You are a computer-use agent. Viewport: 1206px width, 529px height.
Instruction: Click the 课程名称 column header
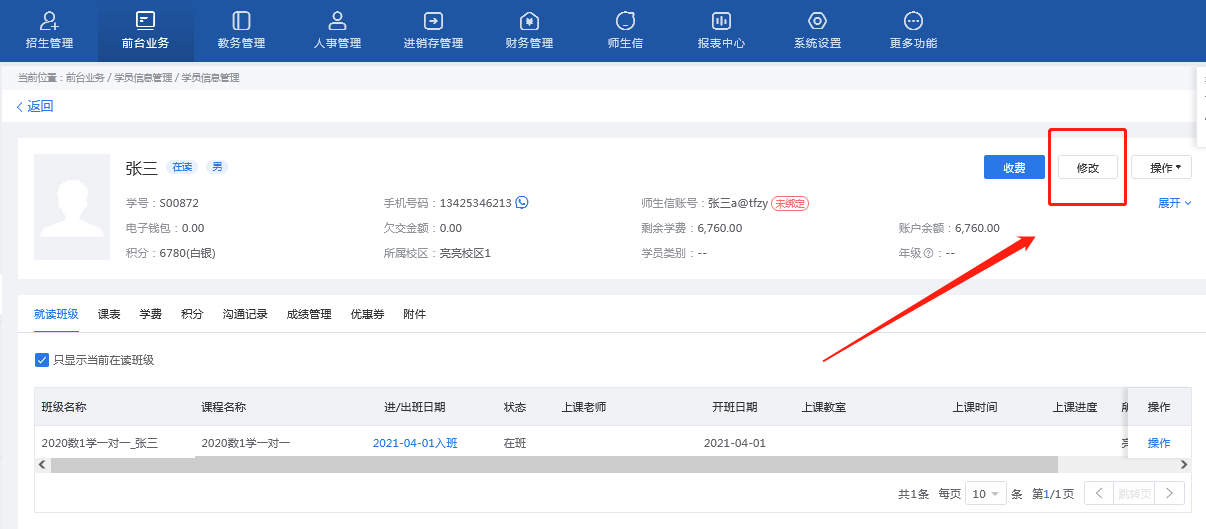[x=224, y=407]
